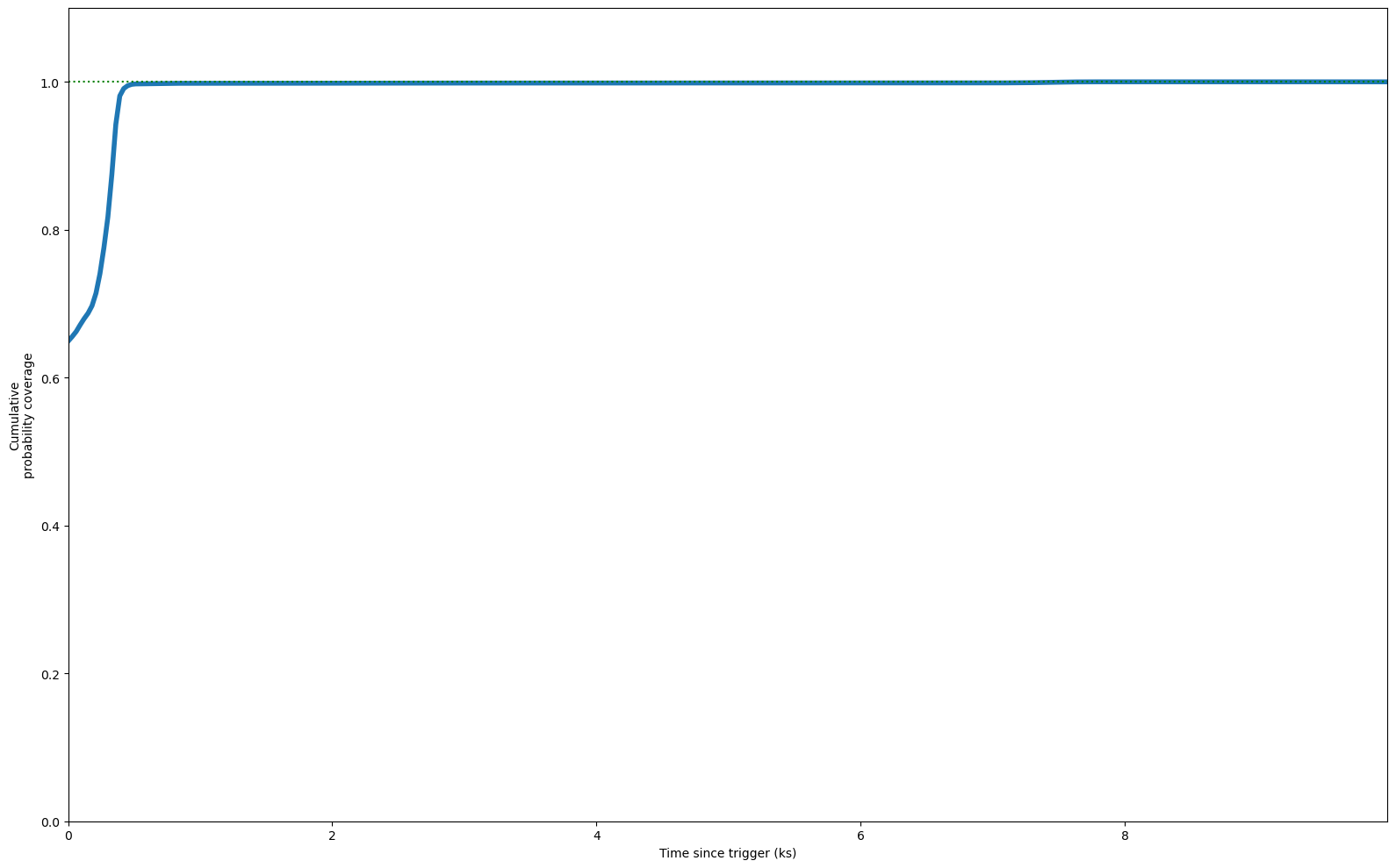The image size is (1396, 868).
Task: Click the y-axis label 'Cumulative probability coverage'
Action: pos(21,415)
